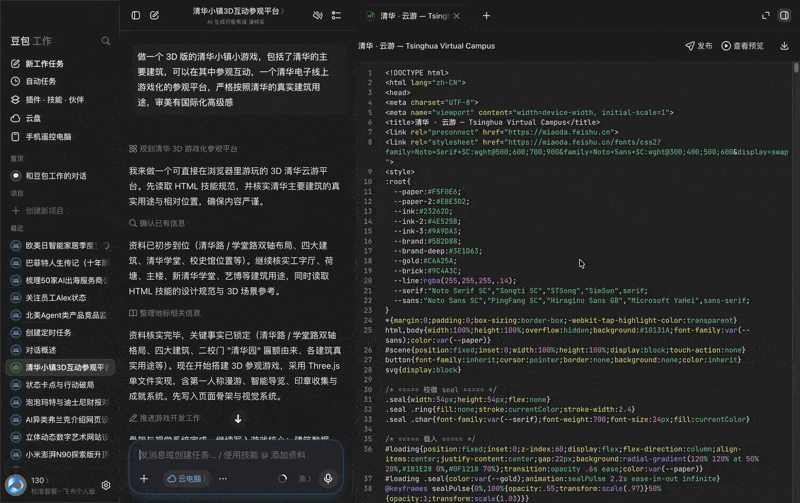Open conversation 泡泡玛特与迪士尼财报

pos(60,402)
